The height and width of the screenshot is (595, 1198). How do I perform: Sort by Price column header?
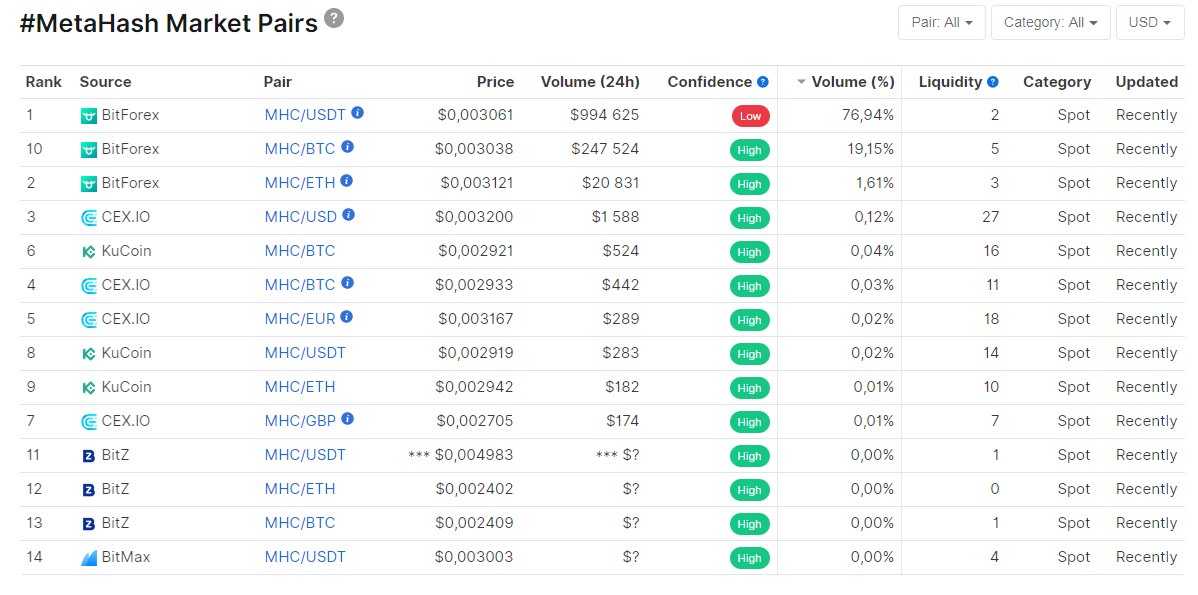click(495, 82)
